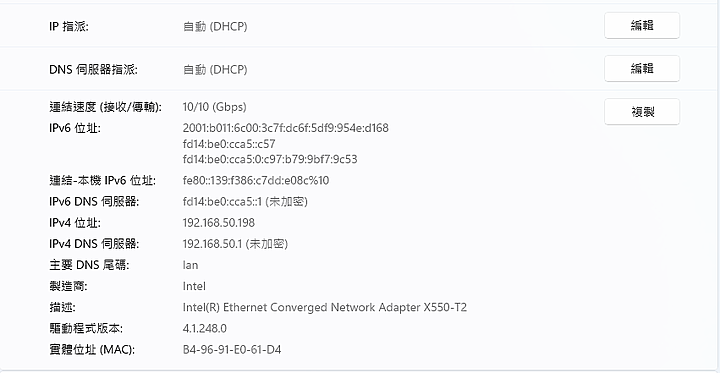
Task: Click 自動 (DHCP) value beside DNS 伺服器指派
Action: tap(215, 70)
